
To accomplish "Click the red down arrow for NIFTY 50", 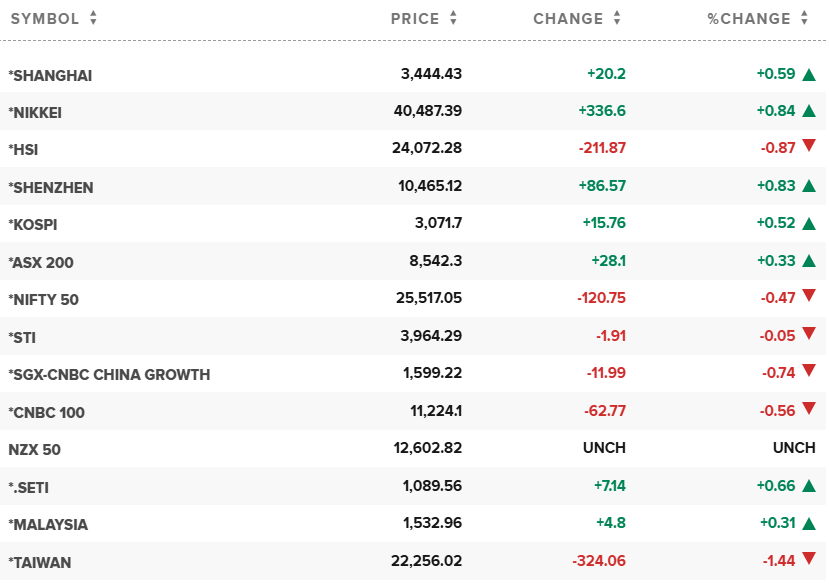I will point(809,297).
